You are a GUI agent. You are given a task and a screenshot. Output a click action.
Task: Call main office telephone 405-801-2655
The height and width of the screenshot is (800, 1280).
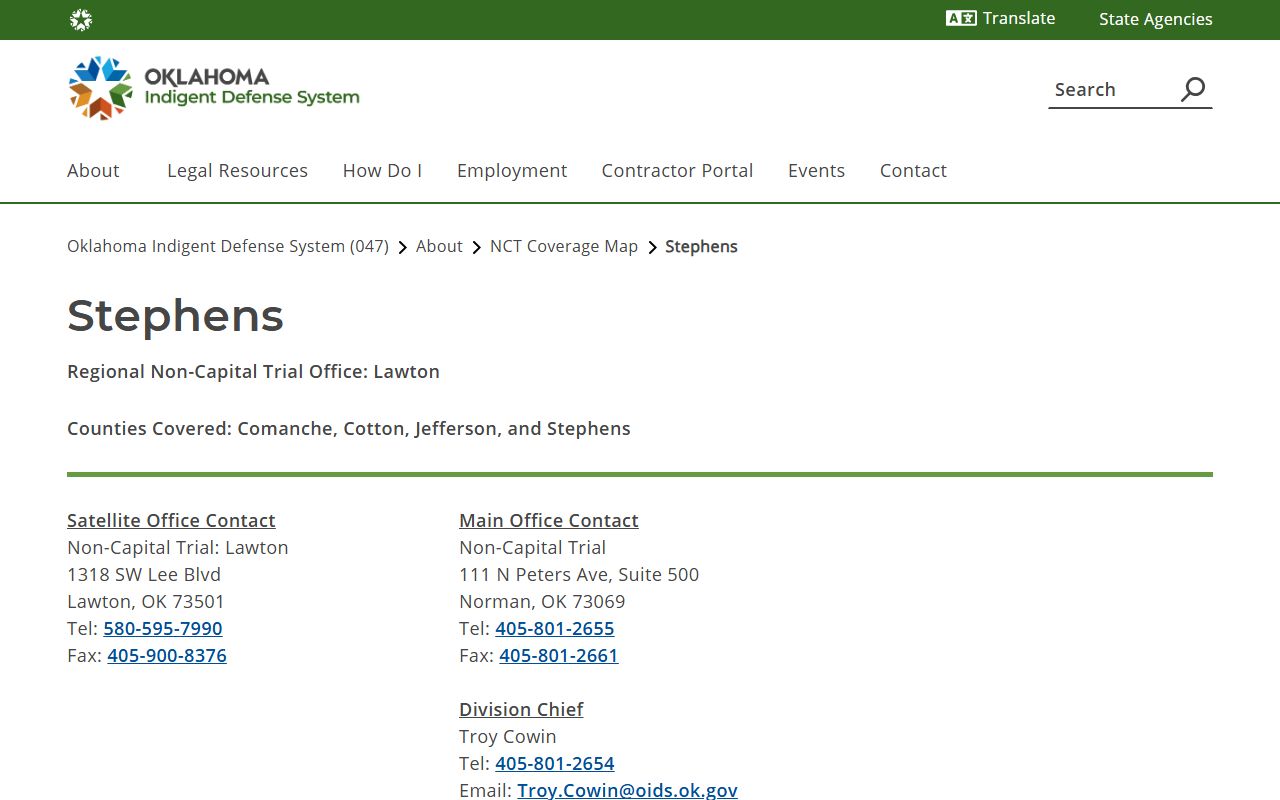pyautogui.click(x=555, y=628)
